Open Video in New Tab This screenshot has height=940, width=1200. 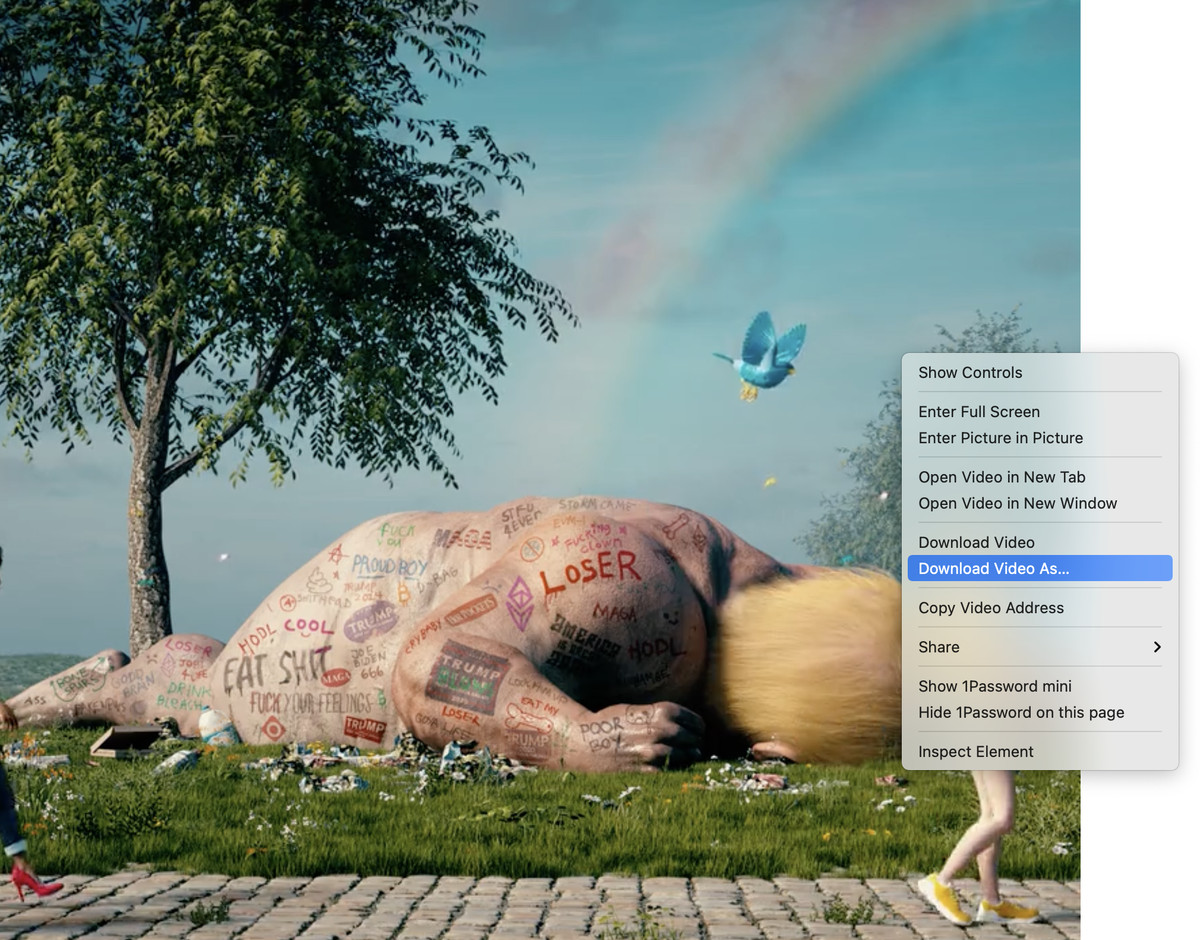click(1001, 477)
